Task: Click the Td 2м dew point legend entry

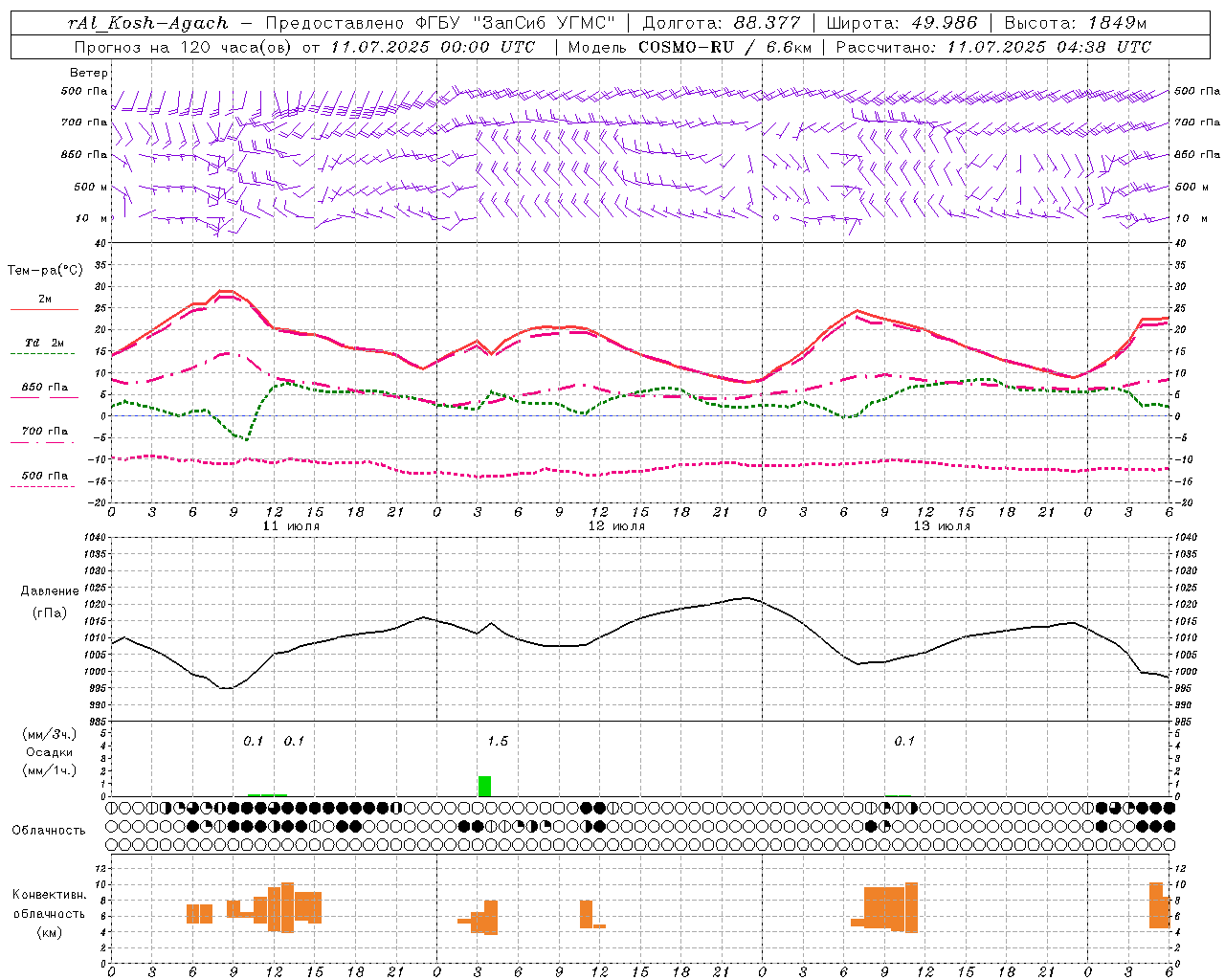Action: tap(45, 343)
